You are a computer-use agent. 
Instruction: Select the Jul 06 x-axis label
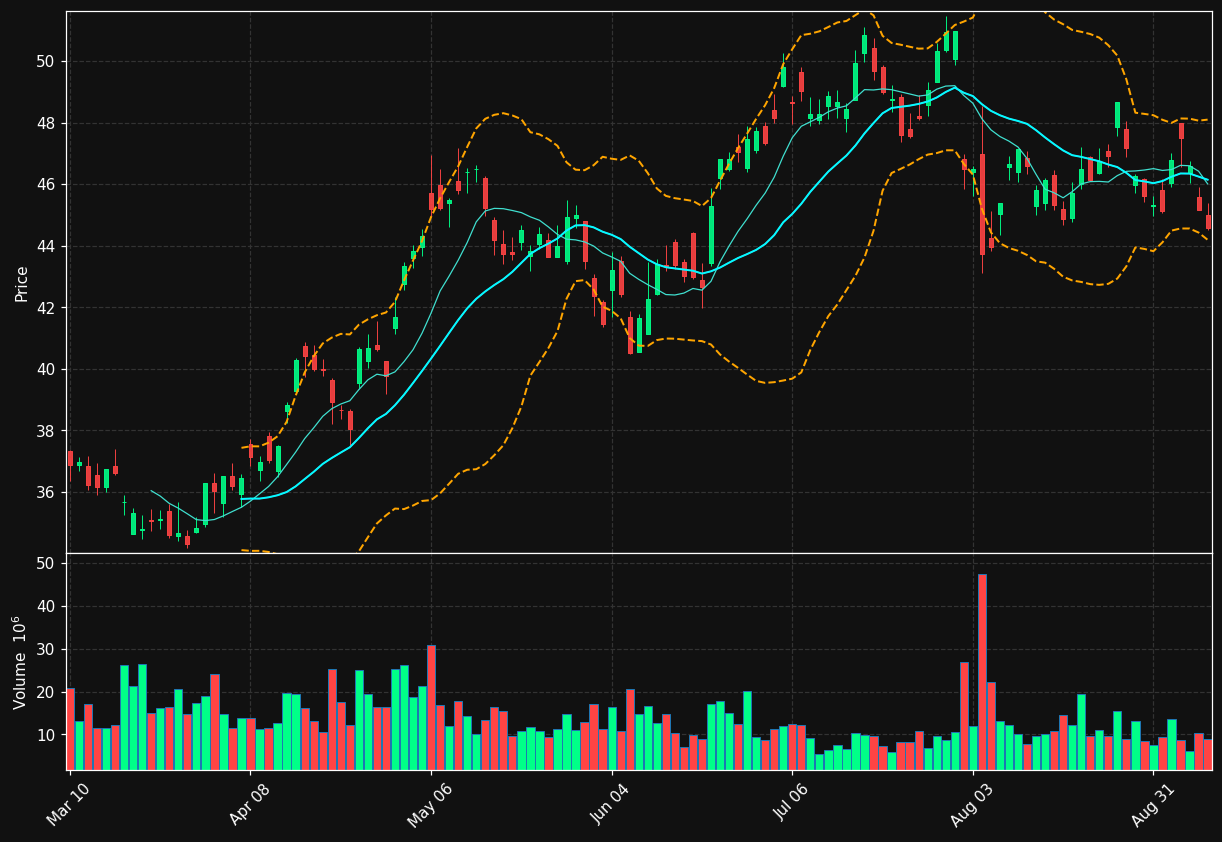pyautogui.click(x=790, y=804)
